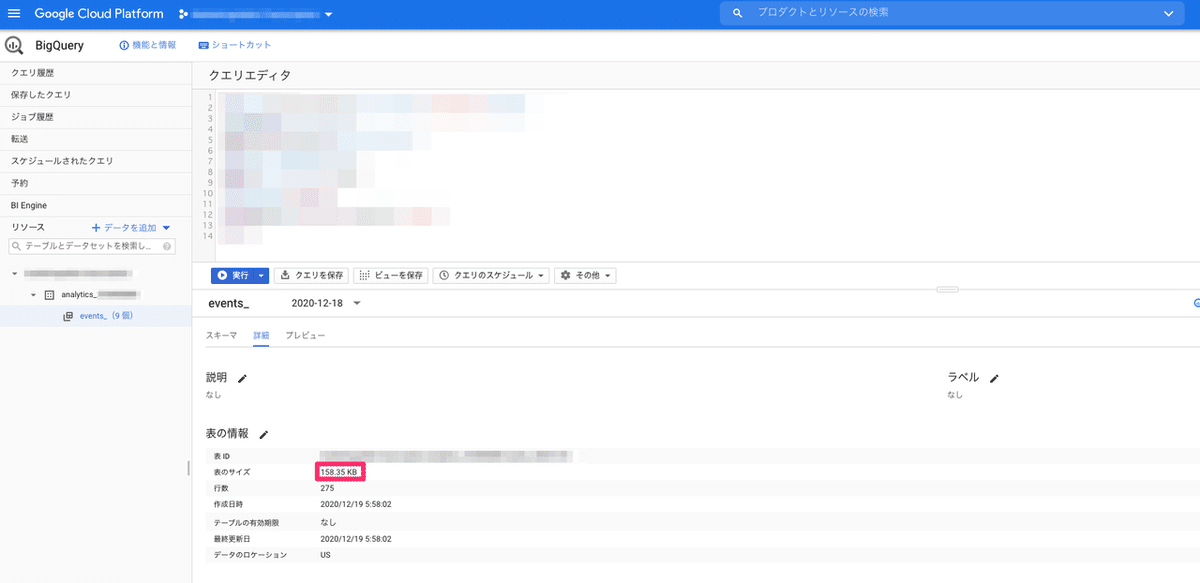Open the project dropdown arrow in header
Image resolution: width=1200 pixels, height=583 pixels.
coord(328,14)
